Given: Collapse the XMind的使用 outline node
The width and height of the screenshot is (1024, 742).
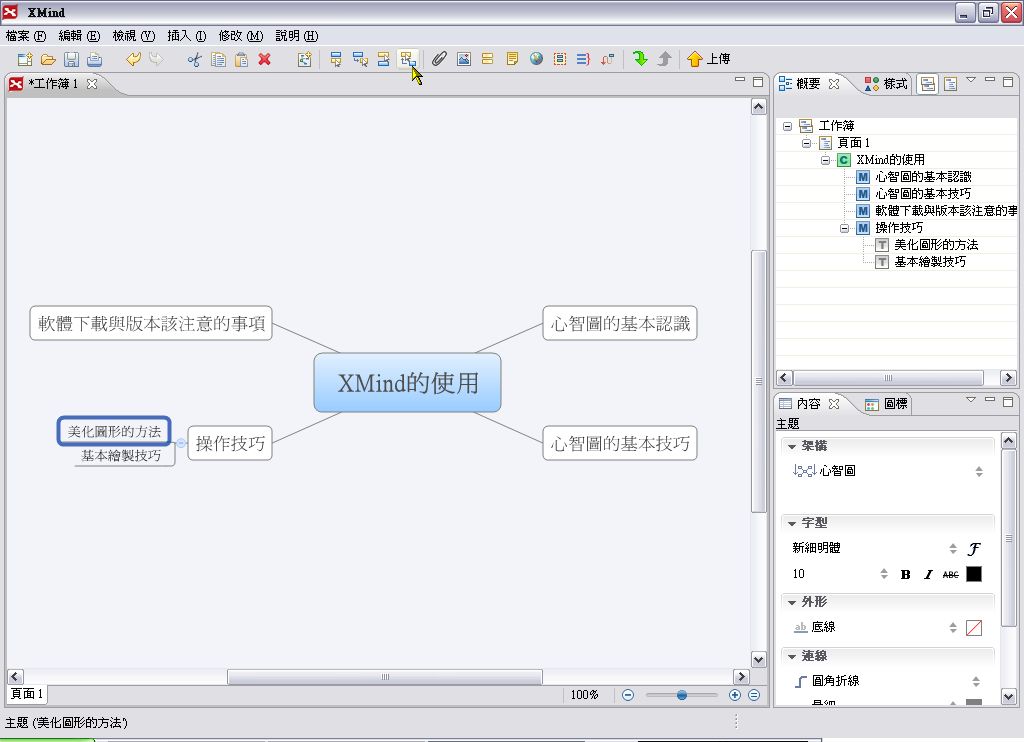Looking at the screenshot, I should pyautogui.click(x=825, y=160).
